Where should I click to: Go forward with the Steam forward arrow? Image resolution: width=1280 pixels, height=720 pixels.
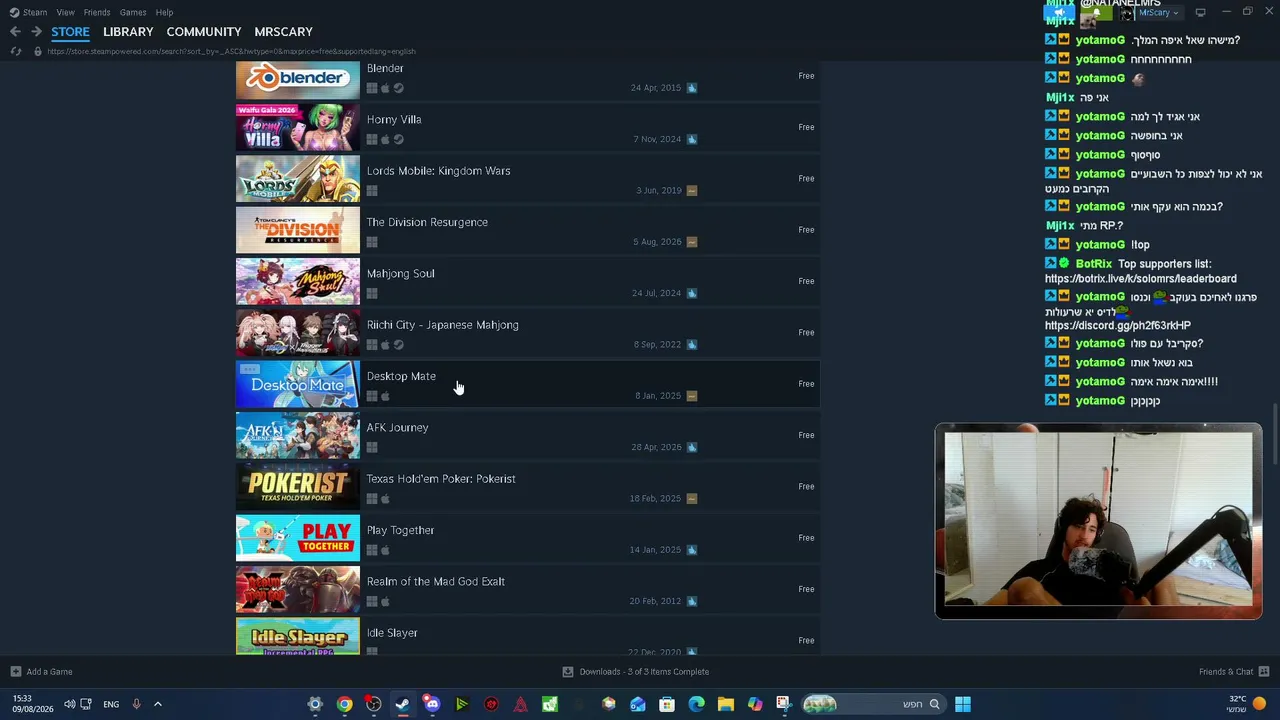click(x=36, y=32)
